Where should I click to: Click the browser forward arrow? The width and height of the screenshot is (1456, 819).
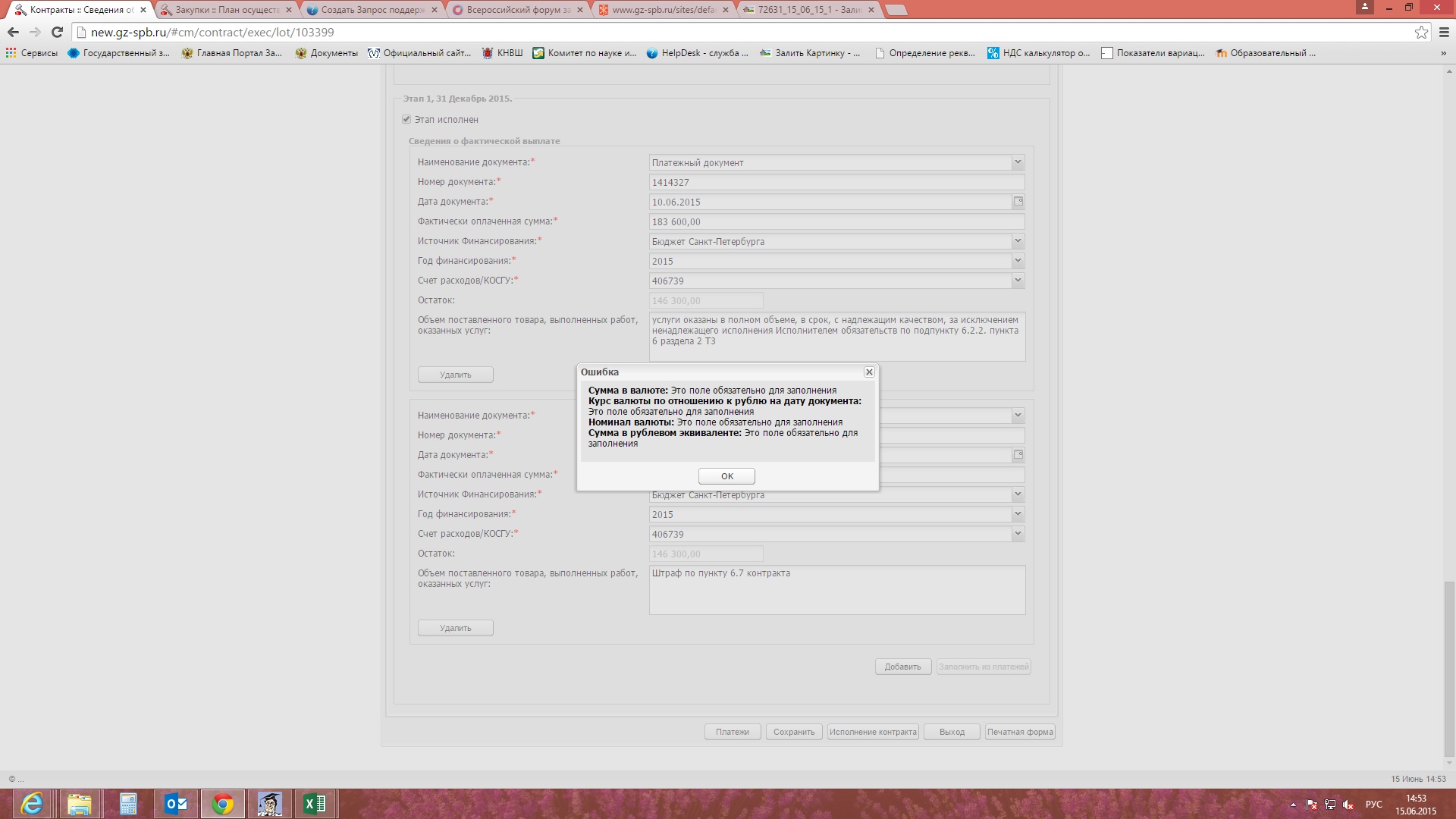pyautogui.click(x=35, y=32)
